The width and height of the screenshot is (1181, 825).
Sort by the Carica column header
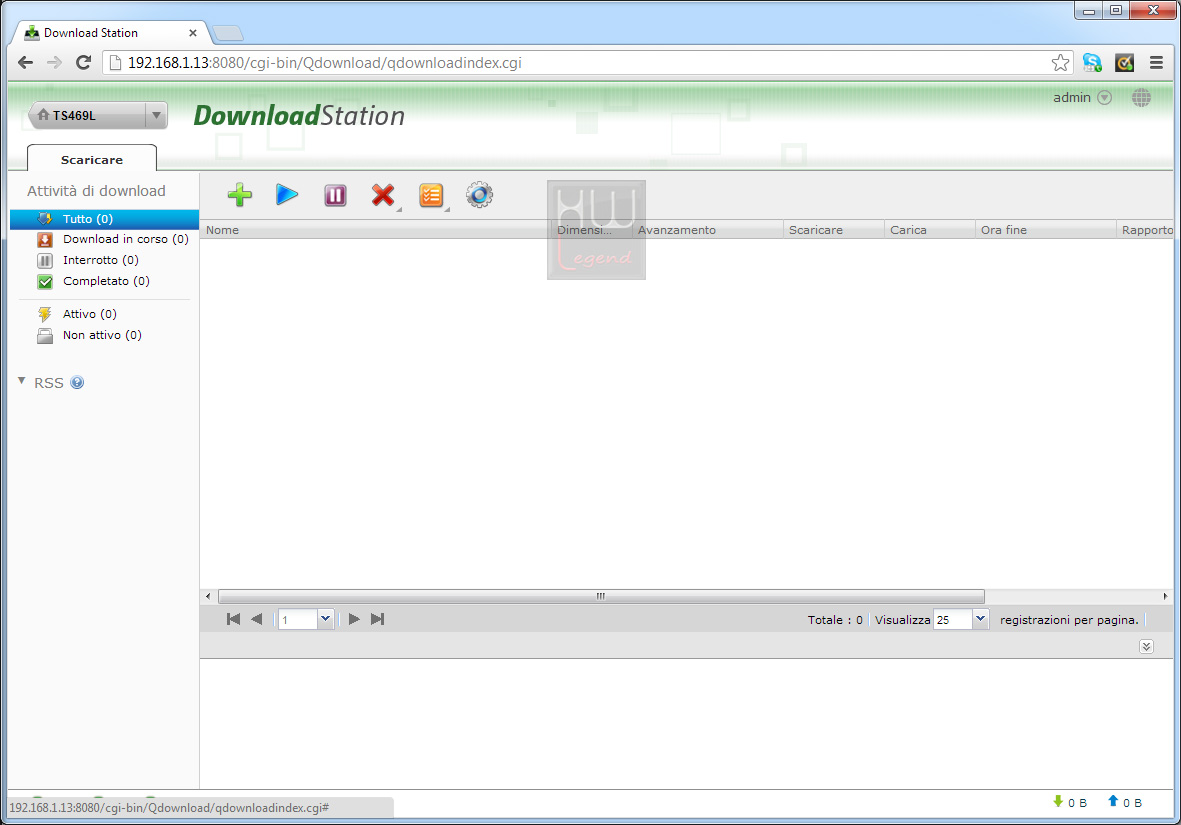coord(929,230)
